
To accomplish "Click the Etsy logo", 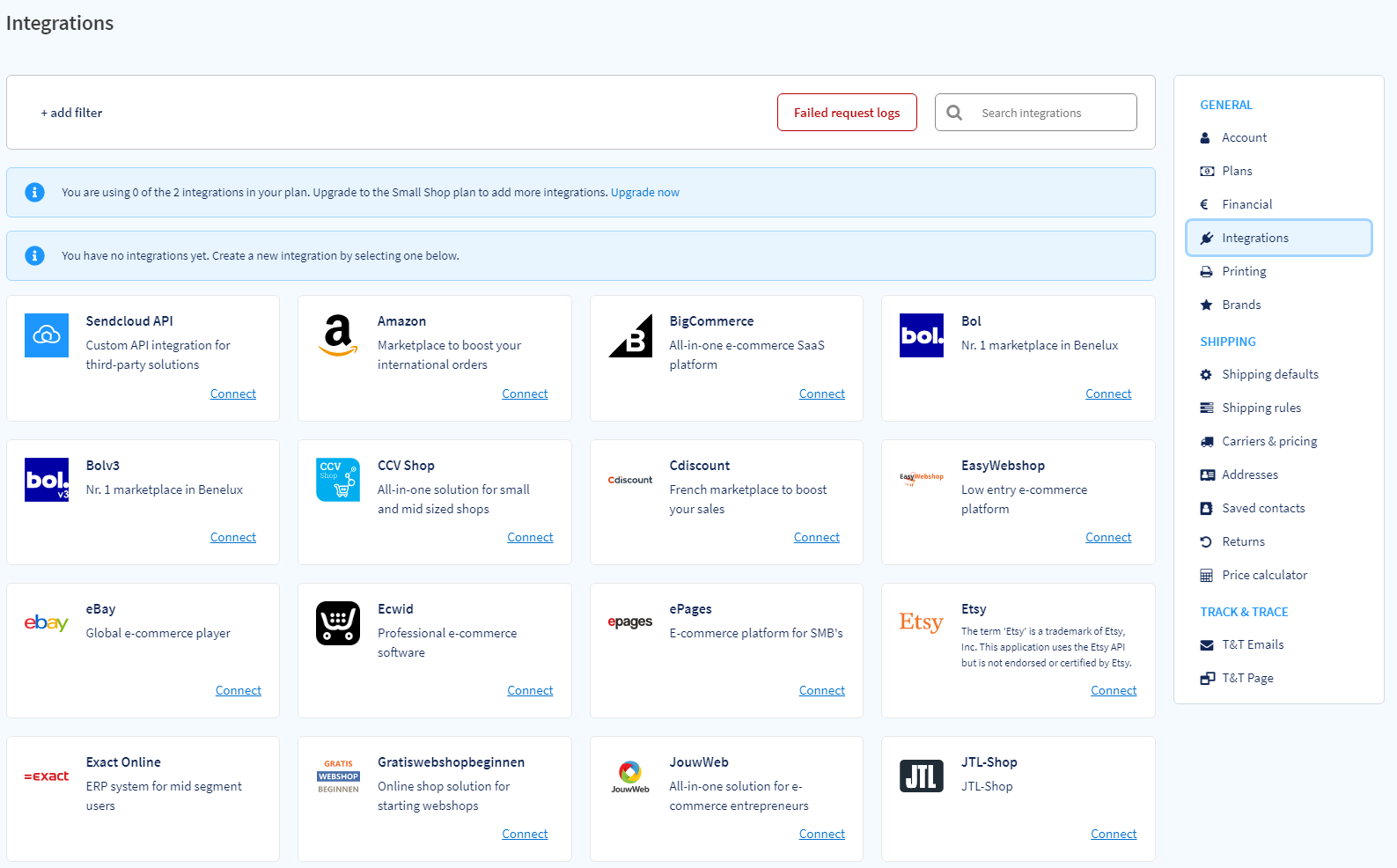I will click(921, 622).
